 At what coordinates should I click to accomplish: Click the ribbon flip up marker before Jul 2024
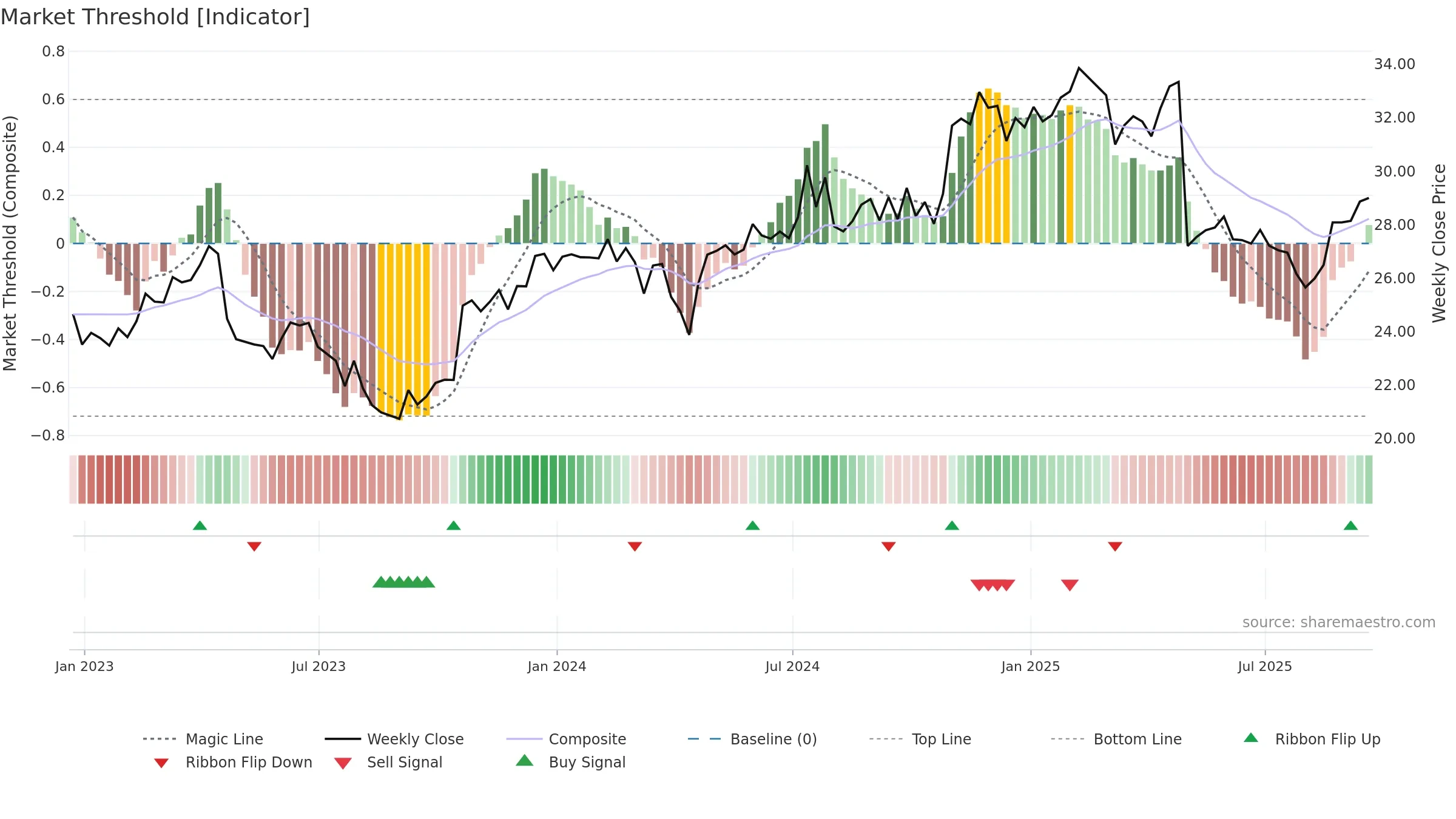click(752, 525)
